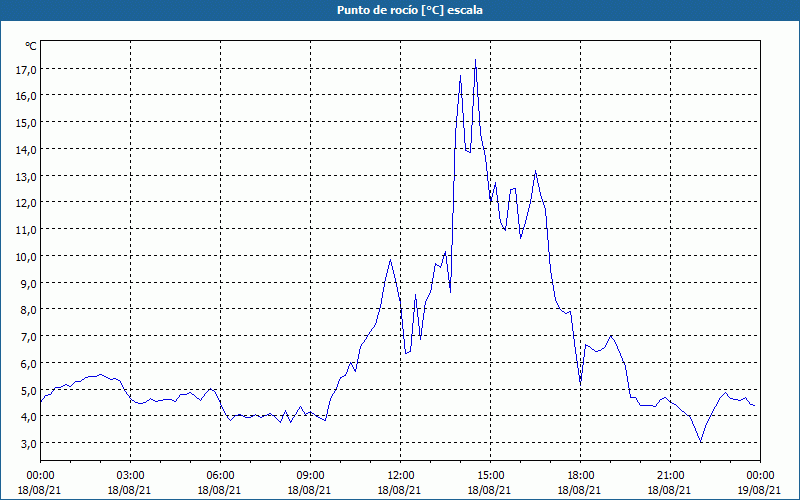Select the 5,0 y-axis value

pos(29,390)
